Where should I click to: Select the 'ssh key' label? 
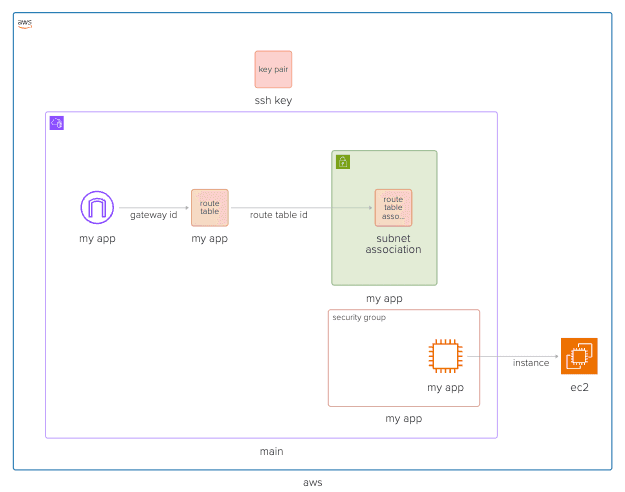click(x=273, y=101)
